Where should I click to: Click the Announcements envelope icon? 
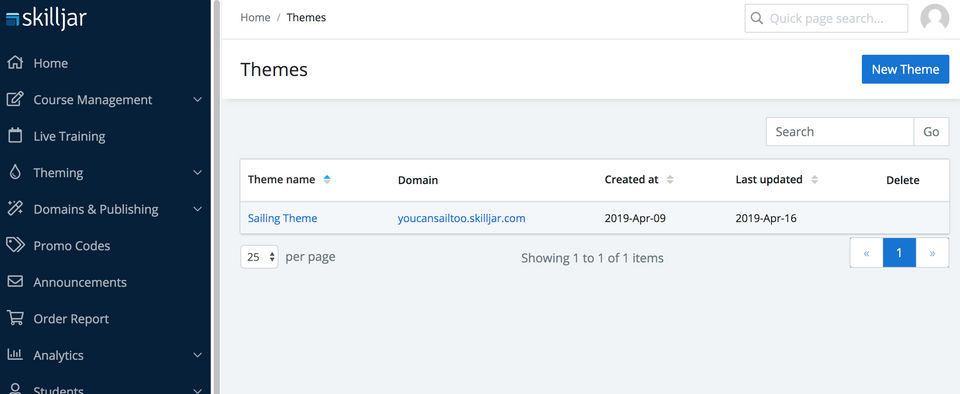(15, 282)
